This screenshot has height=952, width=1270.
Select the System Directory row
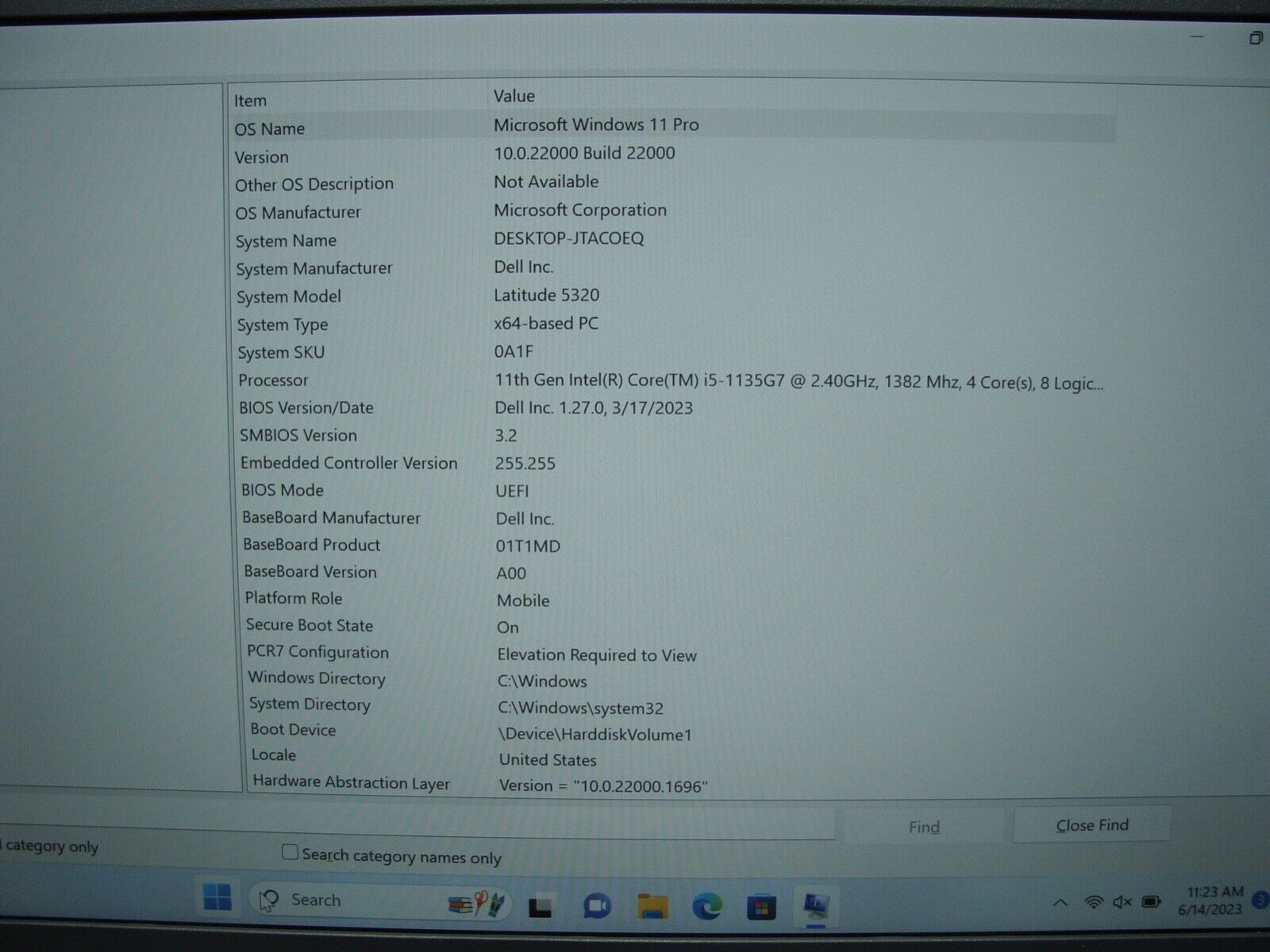pyautogui.click(x=679, y=705)
